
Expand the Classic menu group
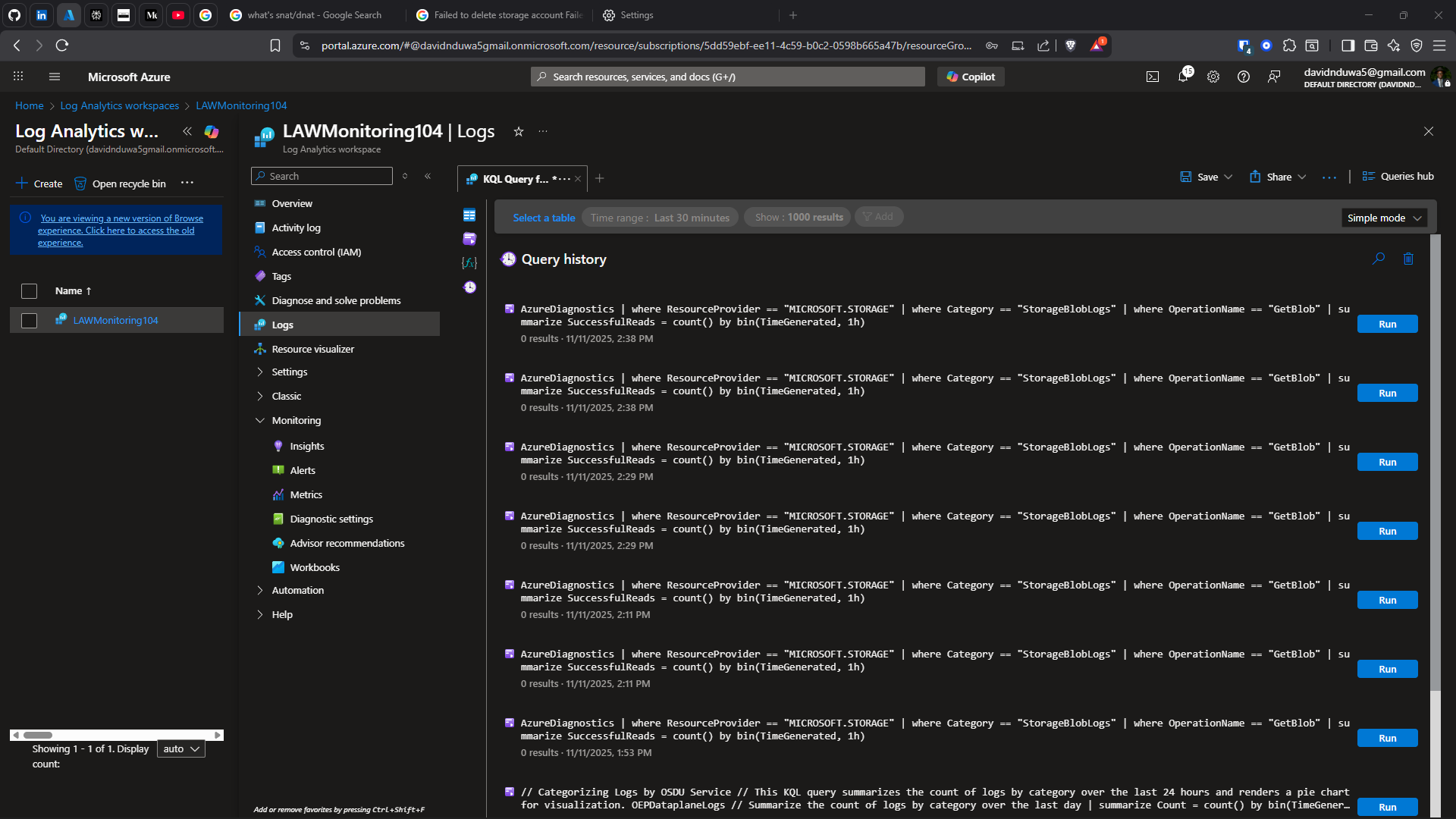point(260,396)
